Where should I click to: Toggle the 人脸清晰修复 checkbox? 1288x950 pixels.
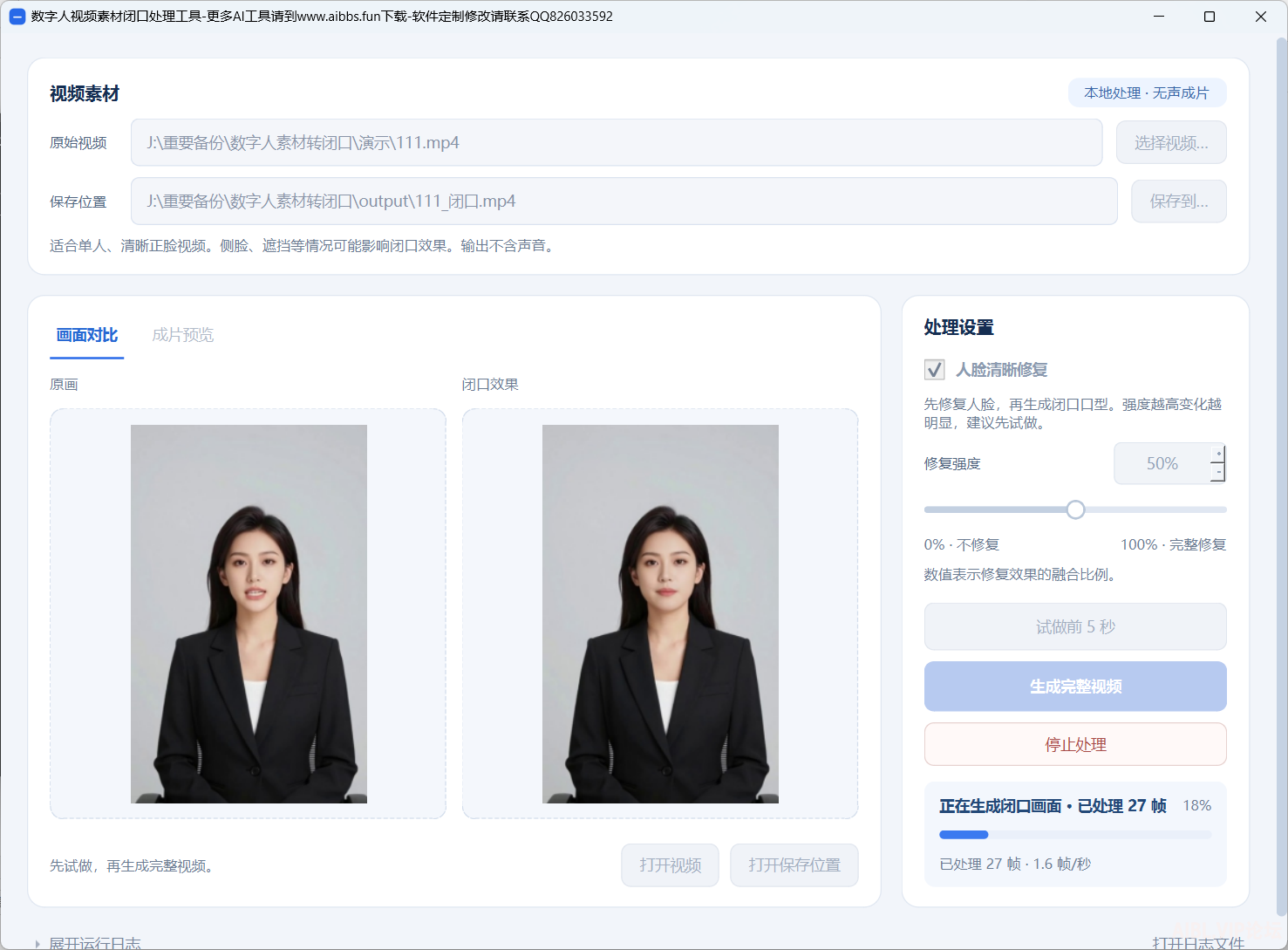935,370
